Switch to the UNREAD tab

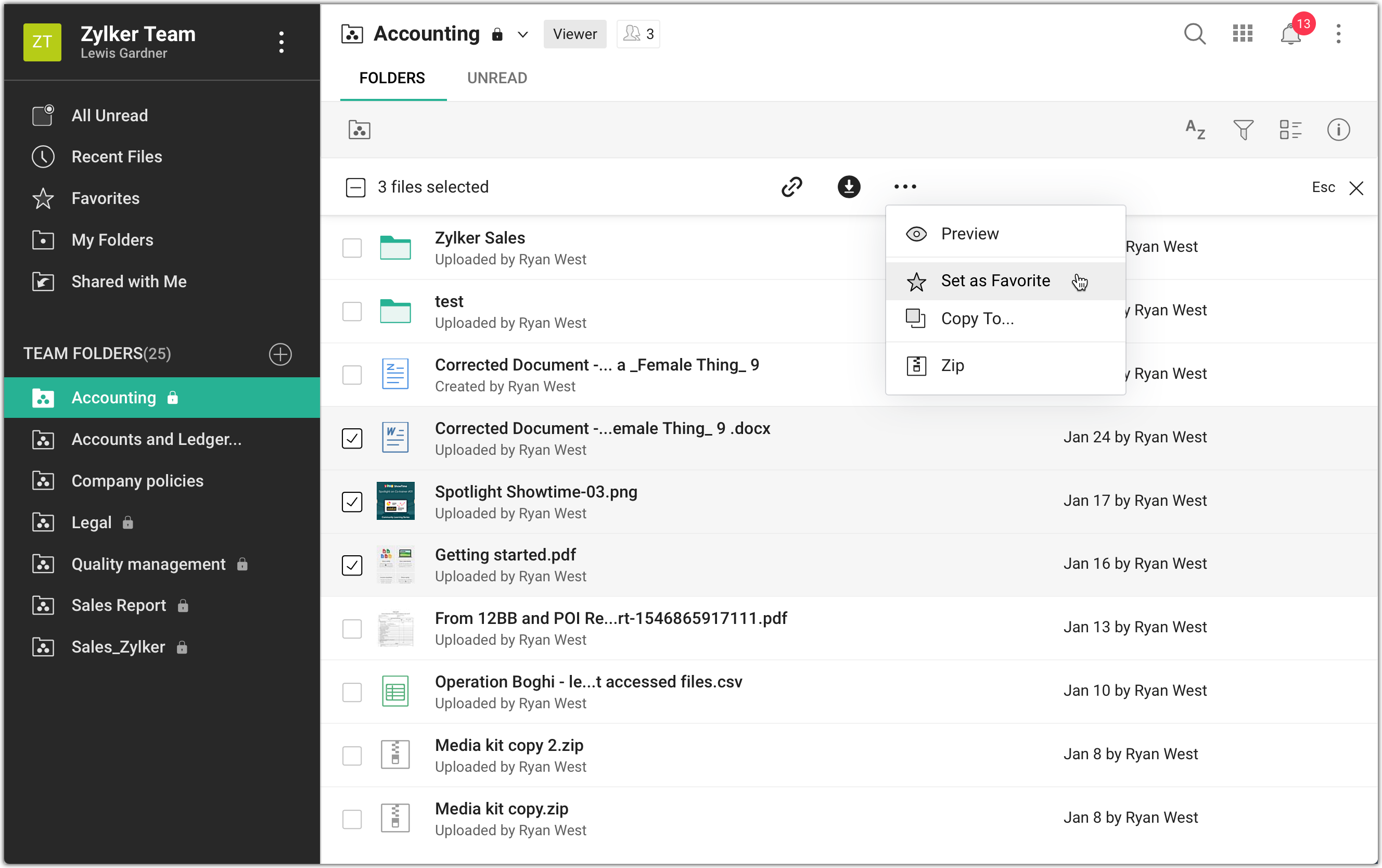coord(496,78)
